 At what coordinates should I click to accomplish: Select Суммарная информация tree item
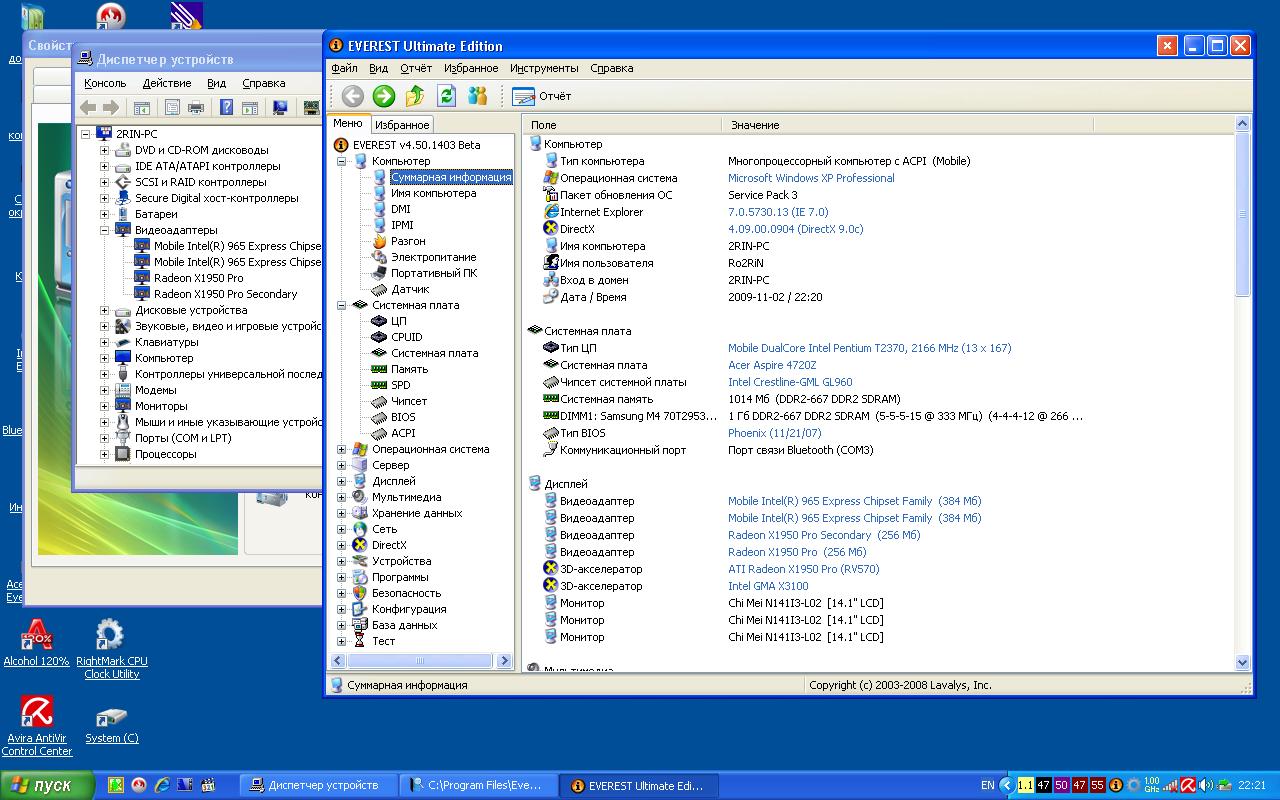(x=451, y=177)
